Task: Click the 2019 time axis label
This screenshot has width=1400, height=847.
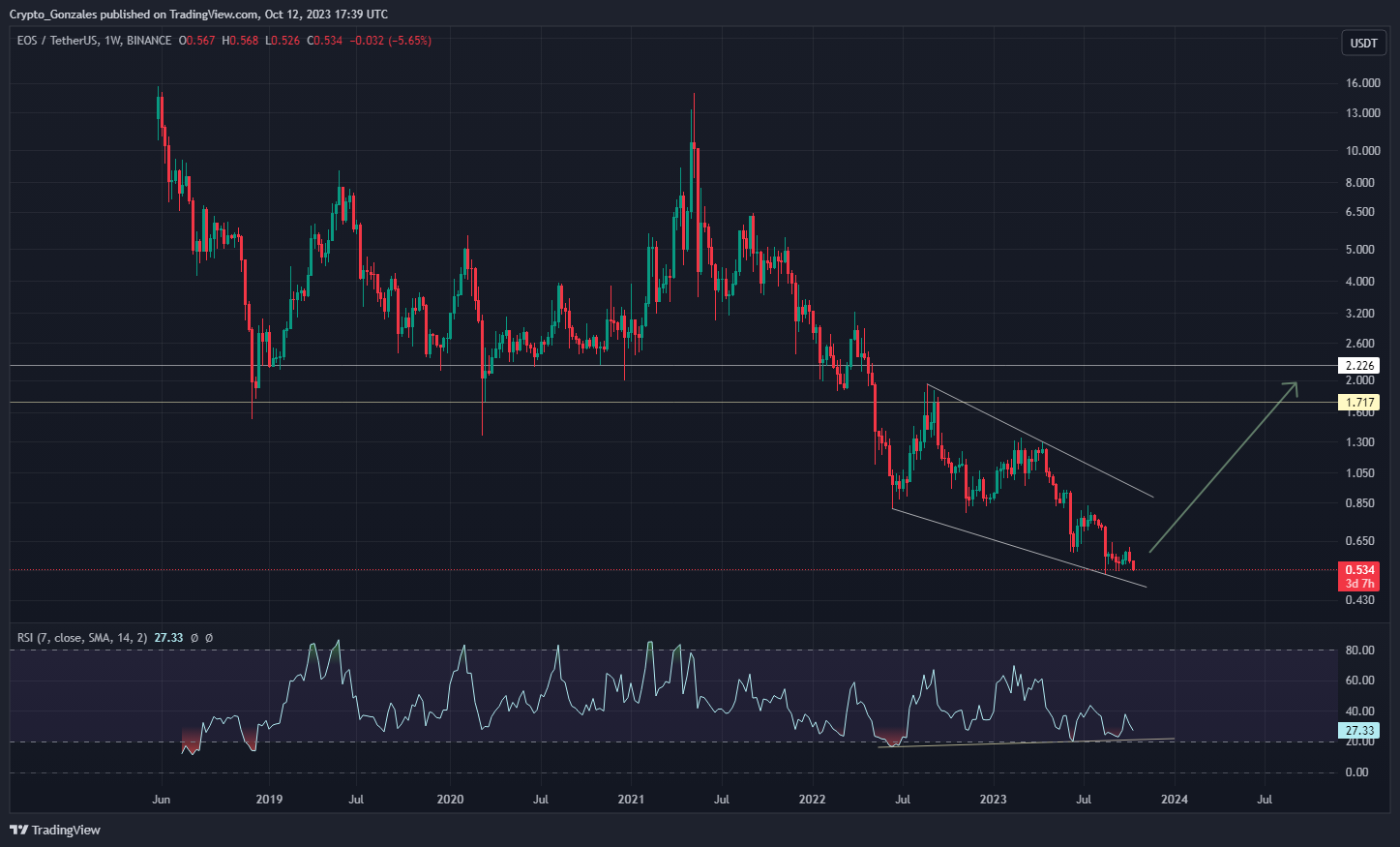Action: [x=269, y=800]
